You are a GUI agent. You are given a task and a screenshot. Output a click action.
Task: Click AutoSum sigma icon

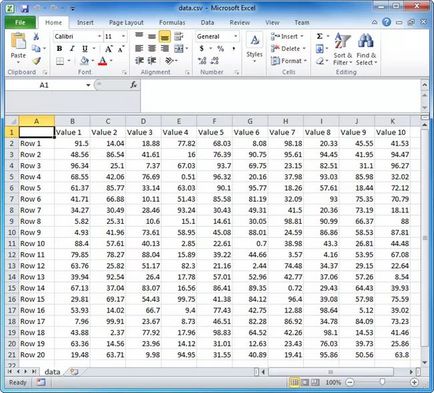[x=319, y=36]
